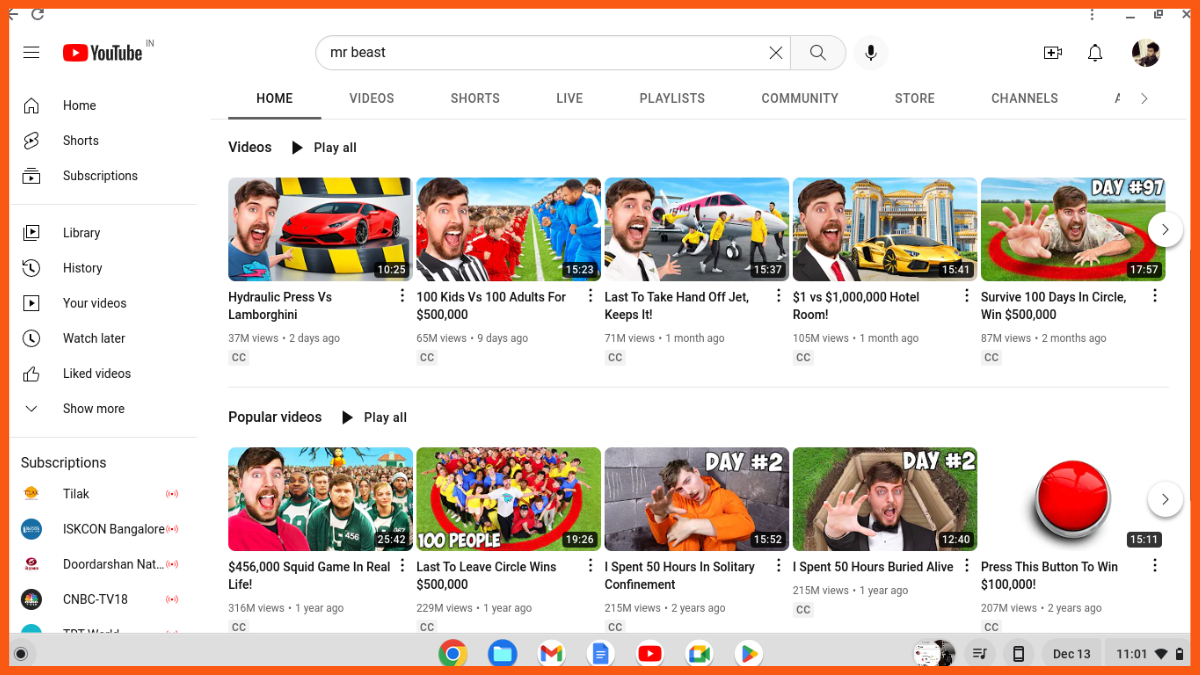Viewport: 1200px width, 675px height.
Task: Play all in Popular videos section
Action: 374,417
